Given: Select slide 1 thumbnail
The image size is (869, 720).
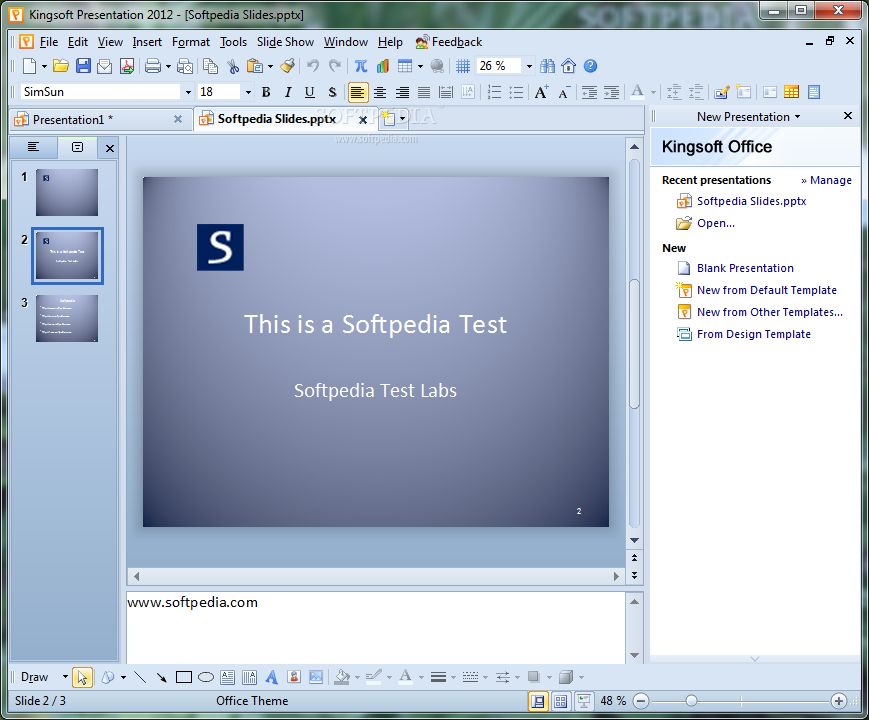Looking at the screenshot, I should pos(67,192).
